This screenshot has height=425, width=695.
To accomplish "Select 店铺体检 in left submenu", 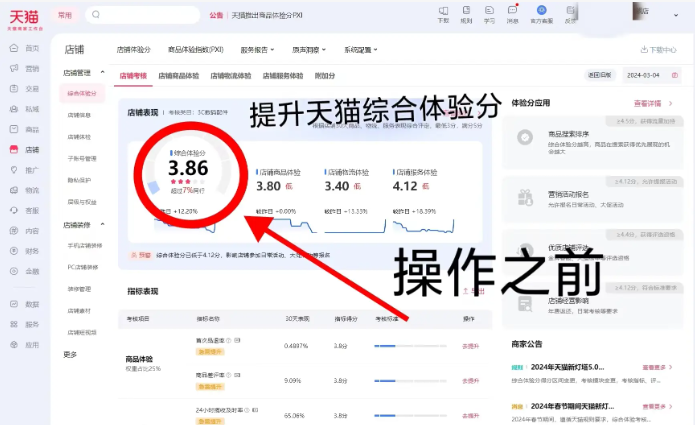I will pyautogui.click(x=79, y=137).
